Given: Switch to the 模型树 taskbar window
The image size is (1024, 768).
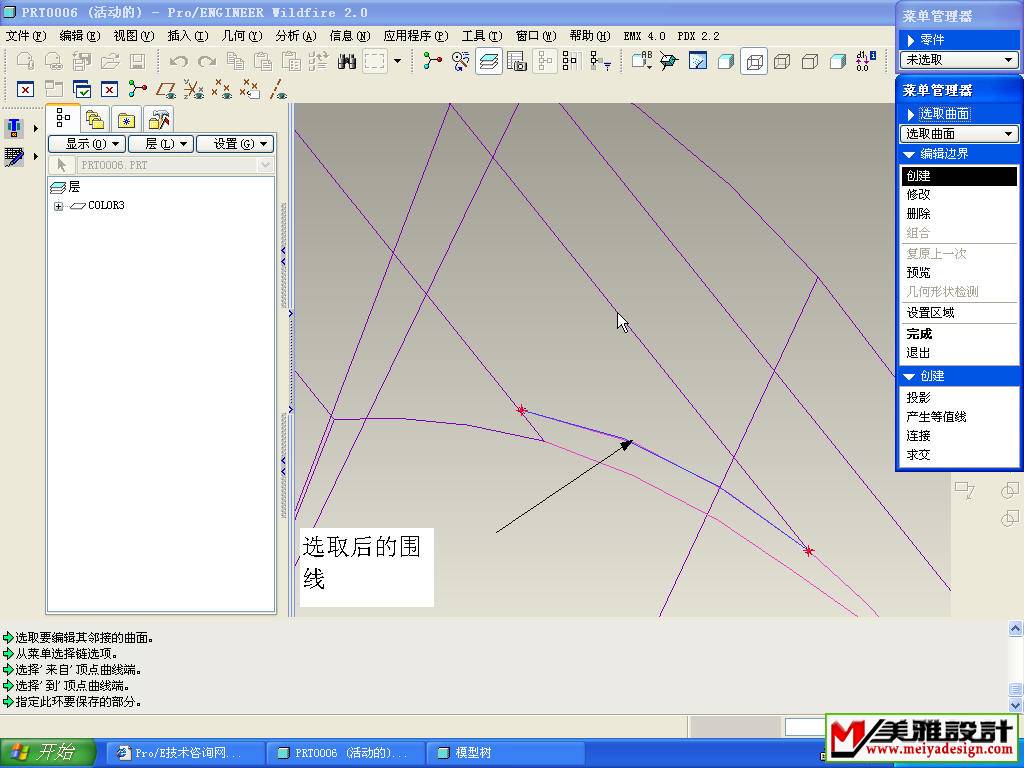Looking at the screenshot, I should tap(505, 753).
